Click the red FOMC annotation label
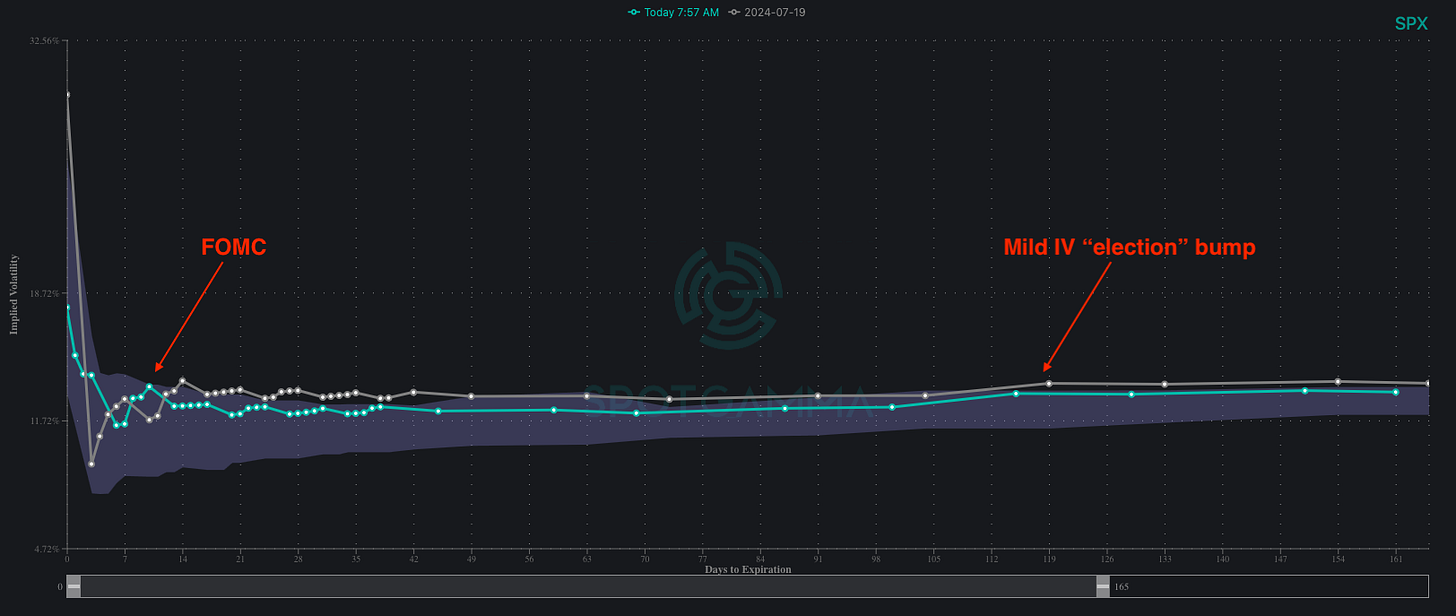 [234, 247]
